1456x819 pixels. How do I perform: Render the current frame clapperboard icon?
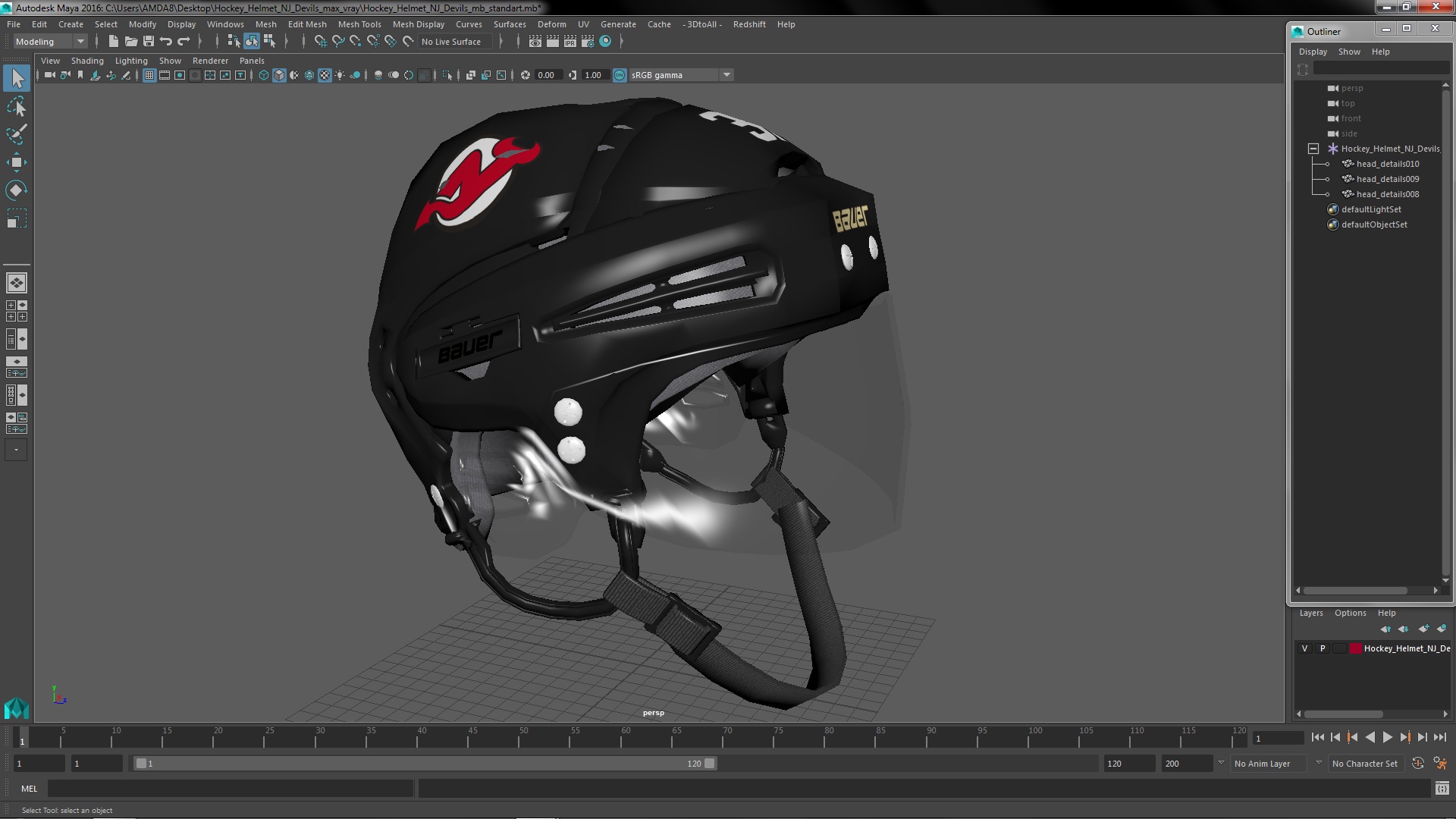coord(553,42)
